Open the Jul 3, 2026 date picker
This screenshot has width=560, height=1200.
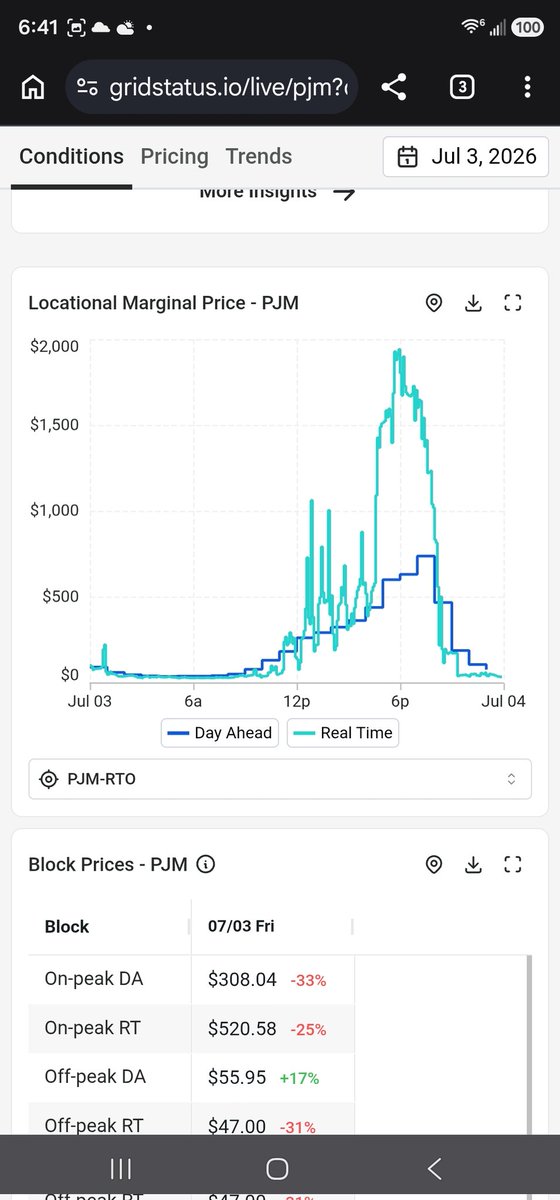click(466, 157)
